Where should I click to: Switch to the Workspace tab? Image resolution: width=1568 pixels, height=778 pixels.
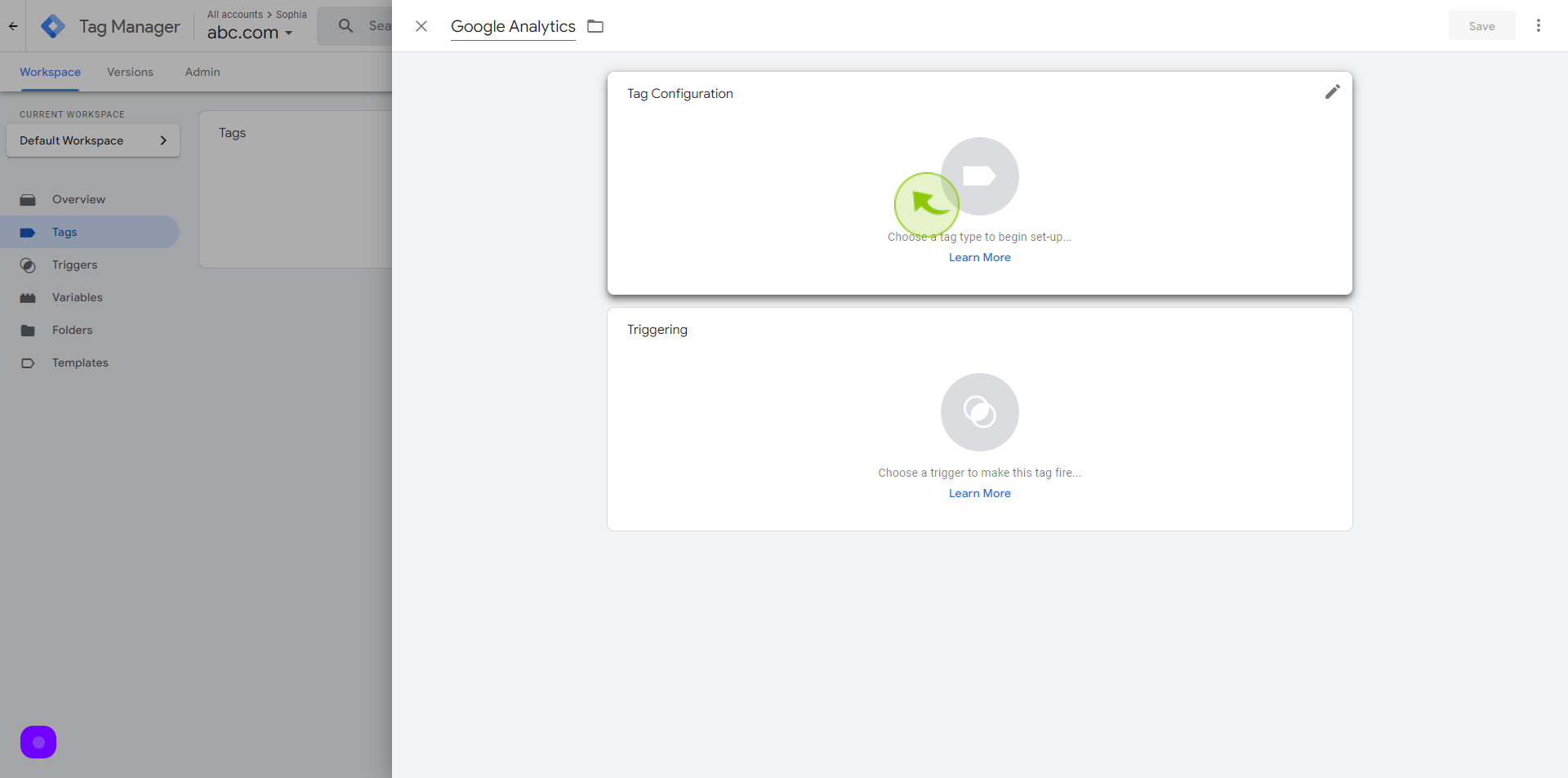50,72
